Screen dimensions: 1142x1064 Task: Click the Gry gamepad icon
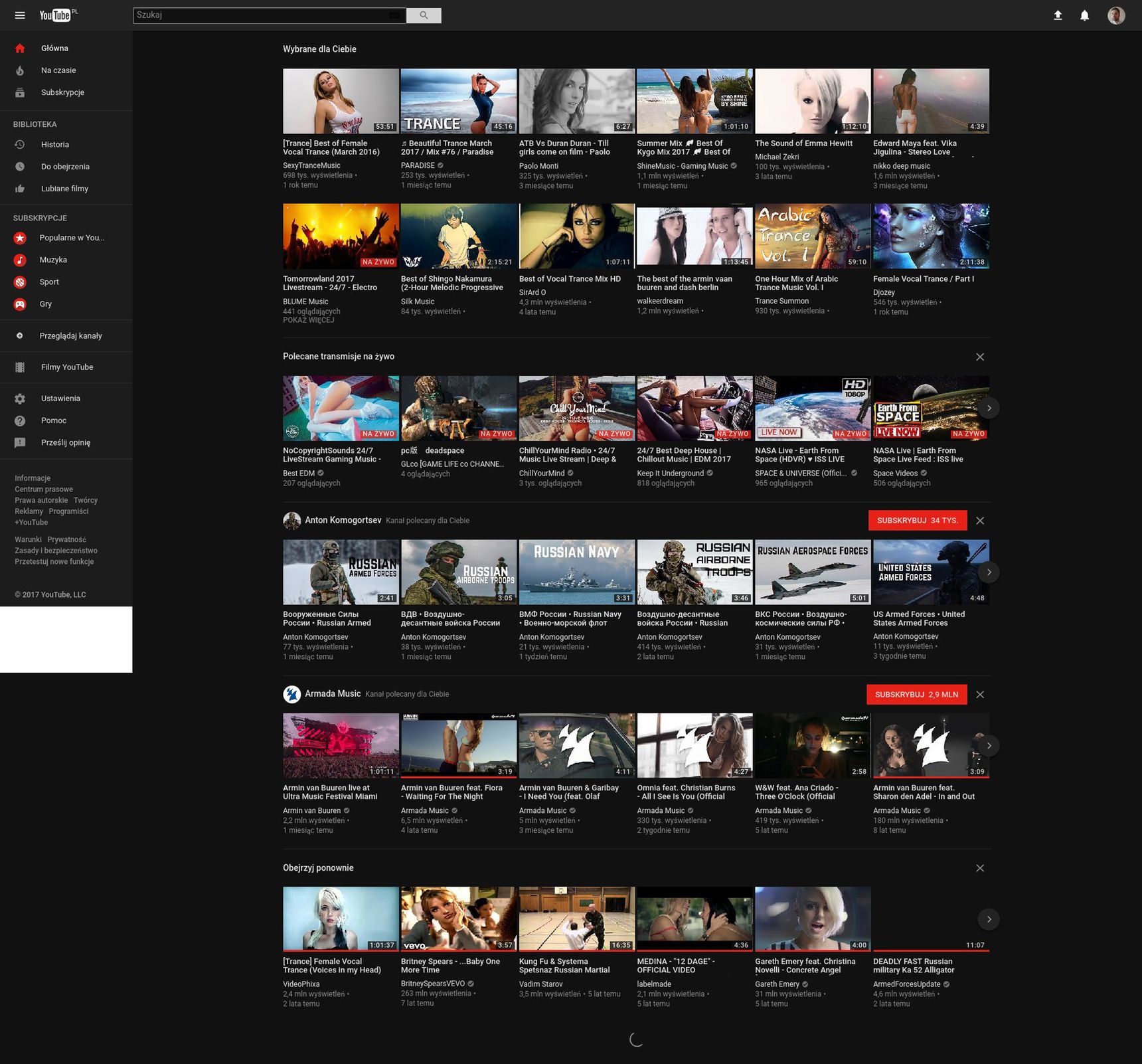[x=20, y=304]
